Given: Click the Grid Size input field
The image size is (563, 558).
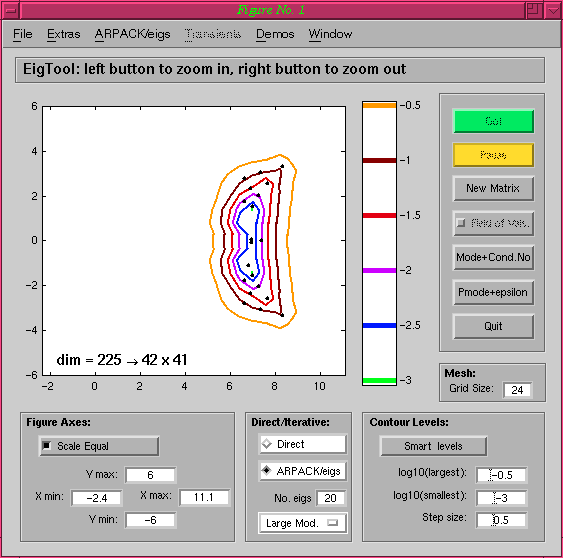Looking at the screenshot, I should click(x=517, y=390).
